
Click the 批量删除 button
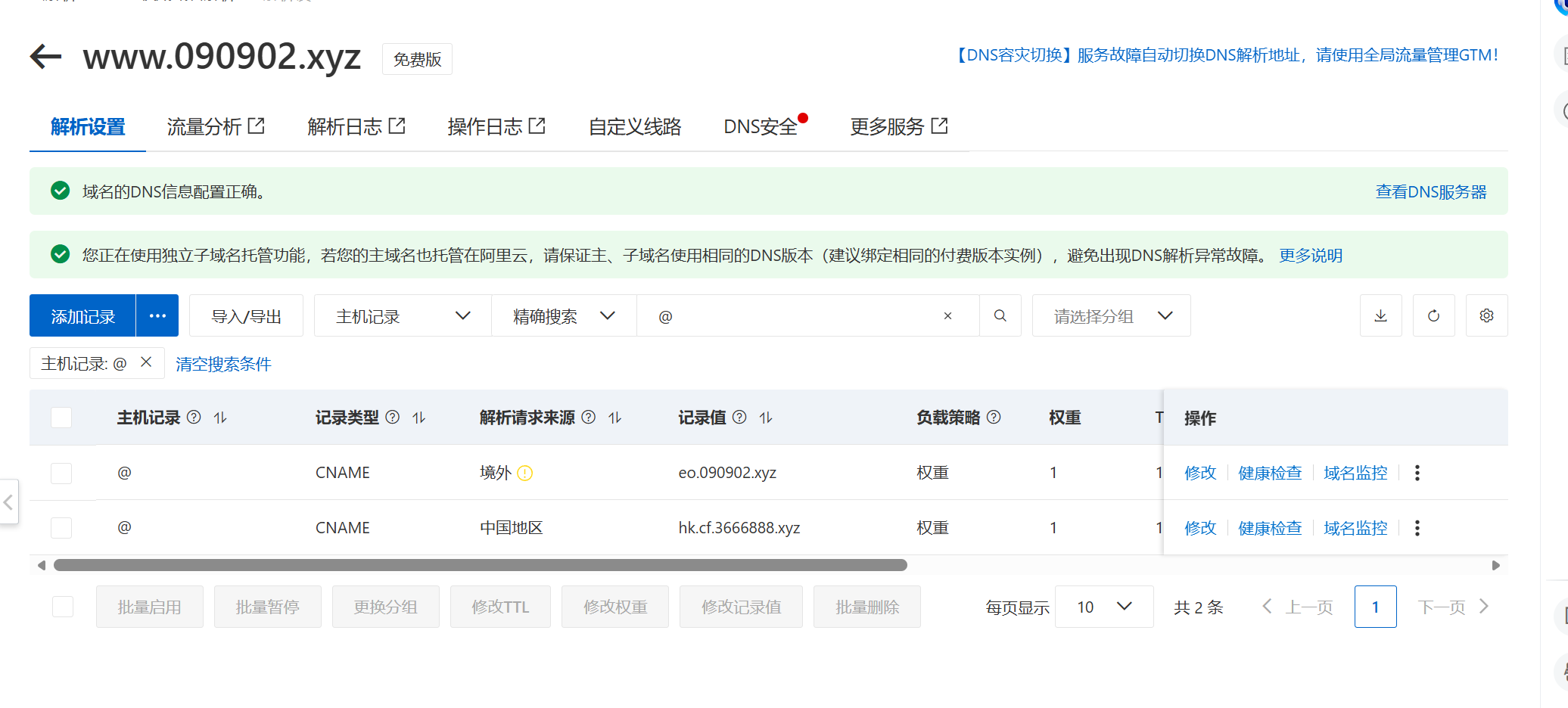[867, 607]
